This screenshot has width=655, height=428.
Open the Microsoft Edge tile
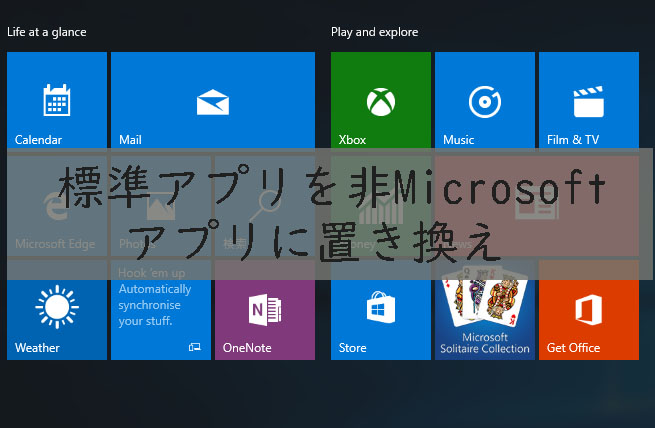[x=57, y=206]
